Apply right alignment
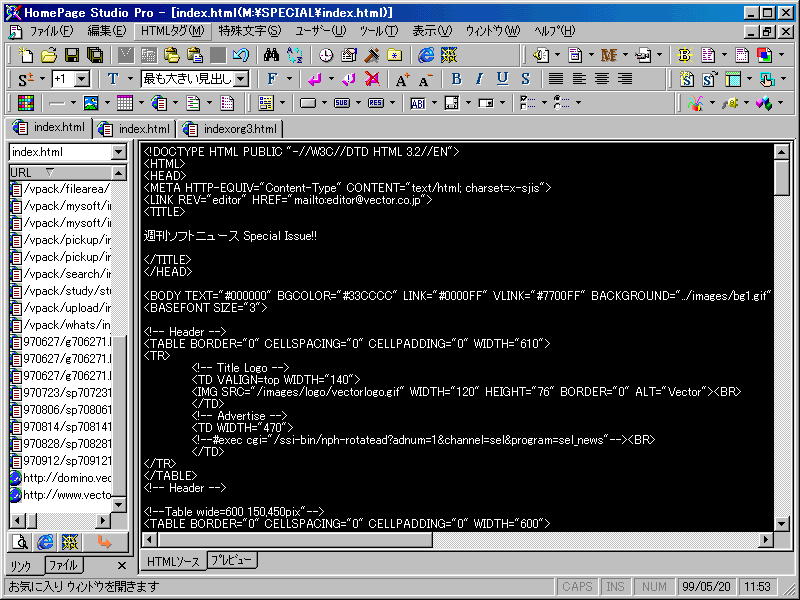This screenshot has height=600, width=800. (x=625, y=79)
